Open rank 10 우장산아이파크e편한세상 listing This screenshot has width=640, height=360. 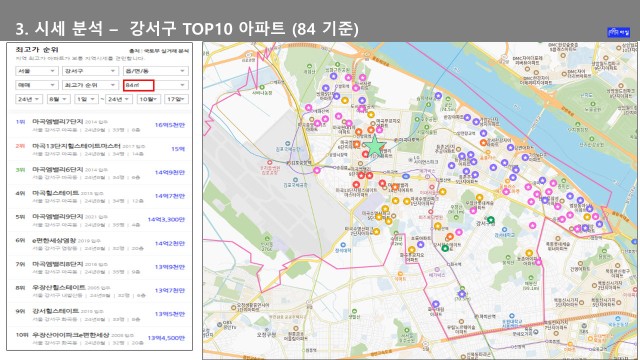(x=100, y=338)
